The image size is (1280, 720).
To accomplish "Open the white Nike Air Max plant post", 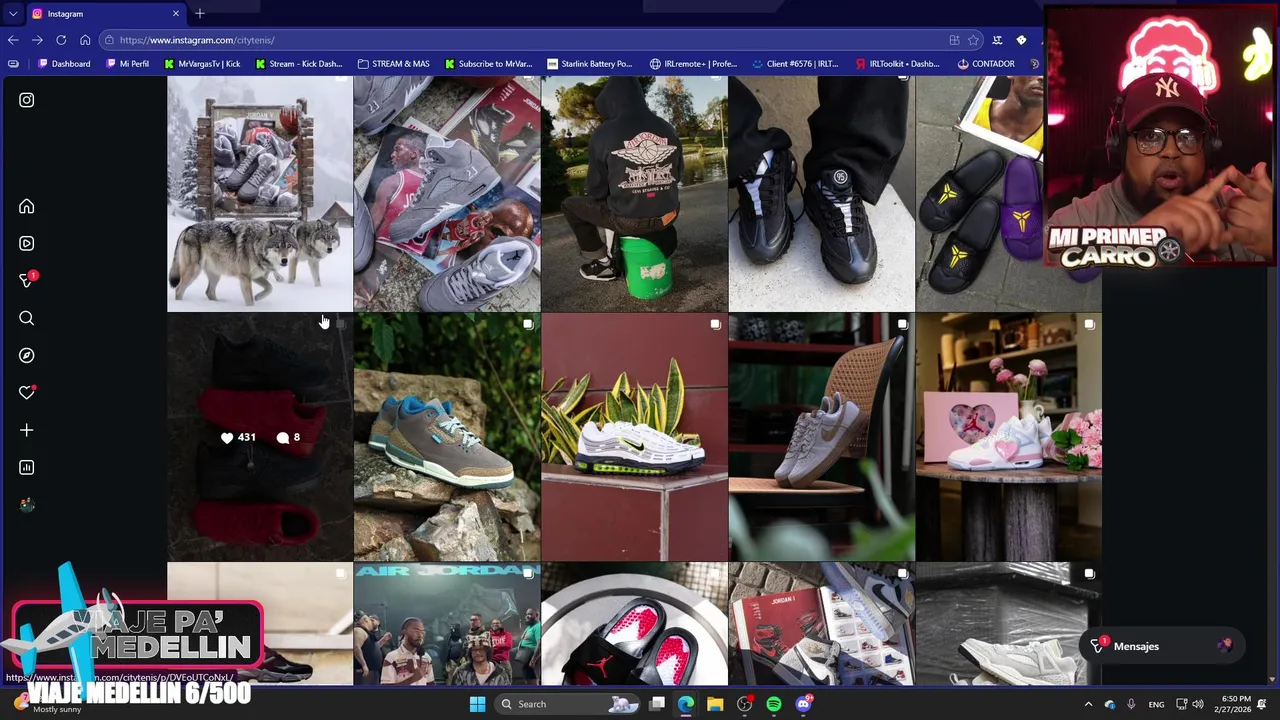I will coord(634,437).
